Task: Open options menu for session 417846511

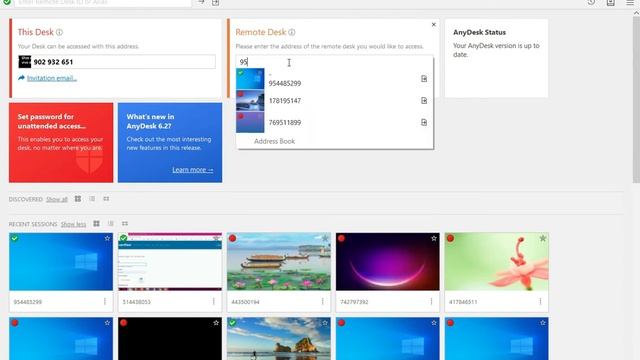Action: [x=540, y=302]
